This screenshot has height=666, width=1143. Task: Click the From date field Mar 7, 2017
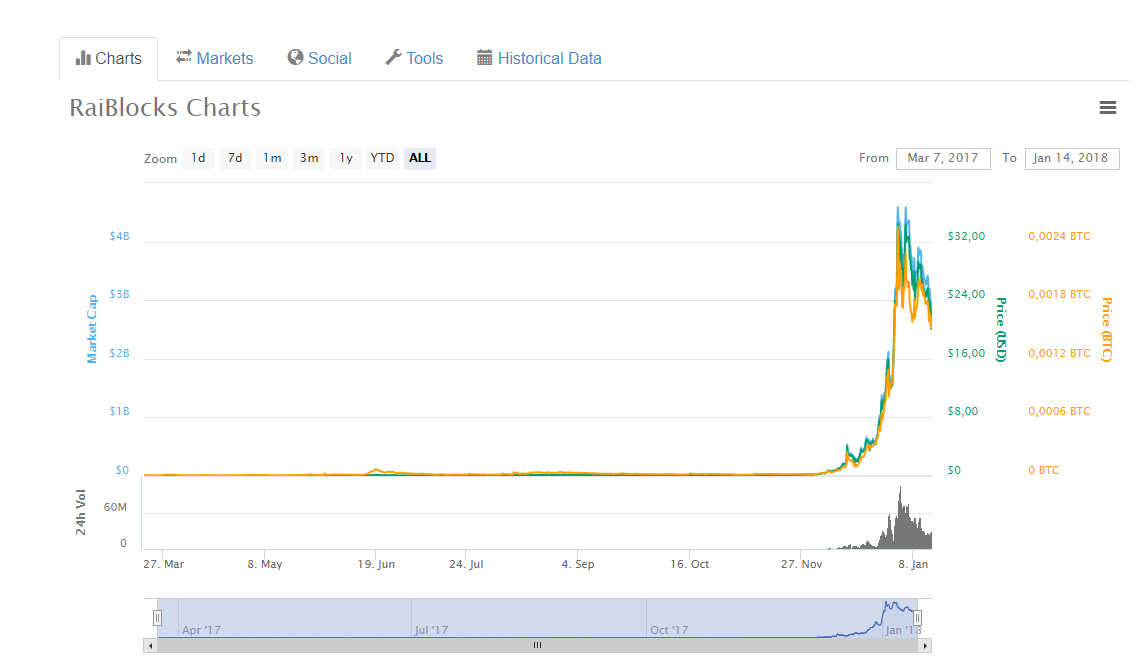click(x=943, y=158)
